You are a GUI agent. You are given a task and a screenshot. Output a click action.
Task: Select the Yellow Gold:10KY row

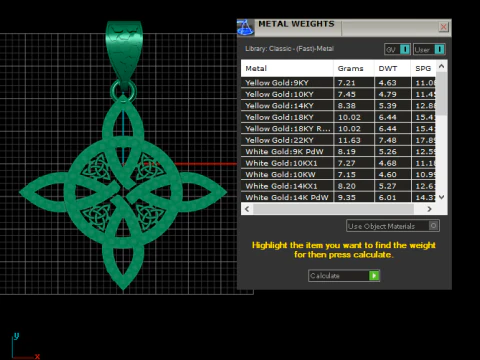coord(338,94)
